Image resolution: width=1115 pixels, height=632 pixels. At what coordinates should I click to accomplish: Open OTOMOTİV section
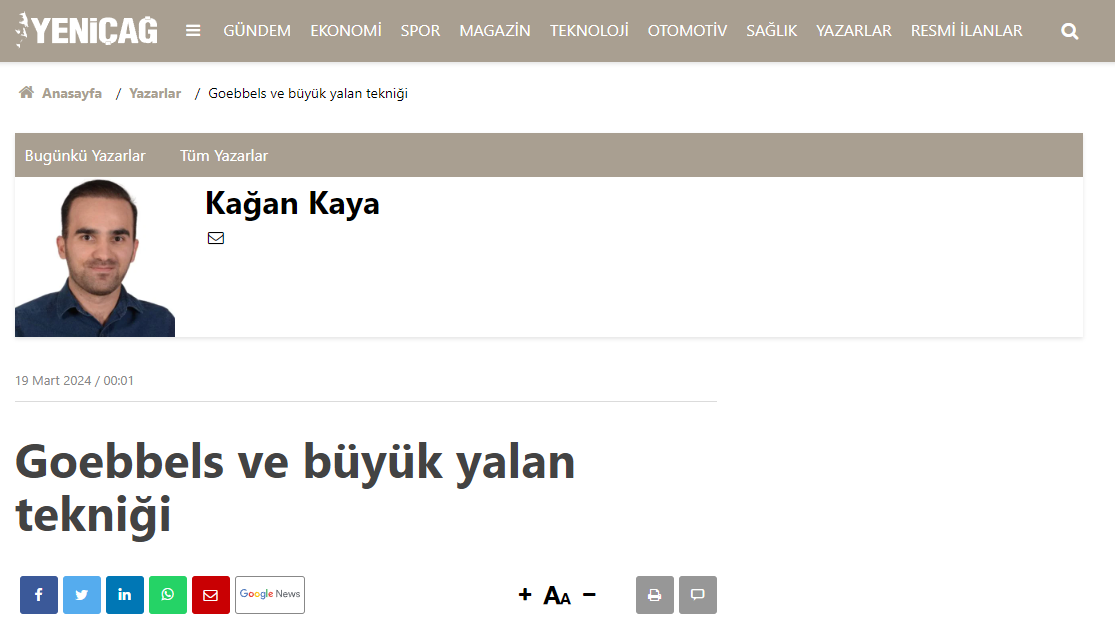click(687, 31)
